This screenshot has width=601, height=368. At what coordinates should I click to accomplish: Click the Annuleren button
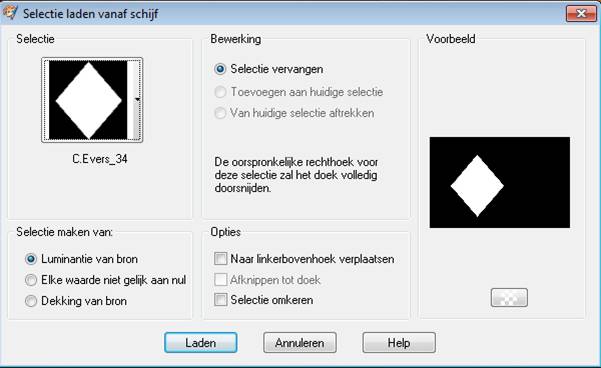point(300,342)
